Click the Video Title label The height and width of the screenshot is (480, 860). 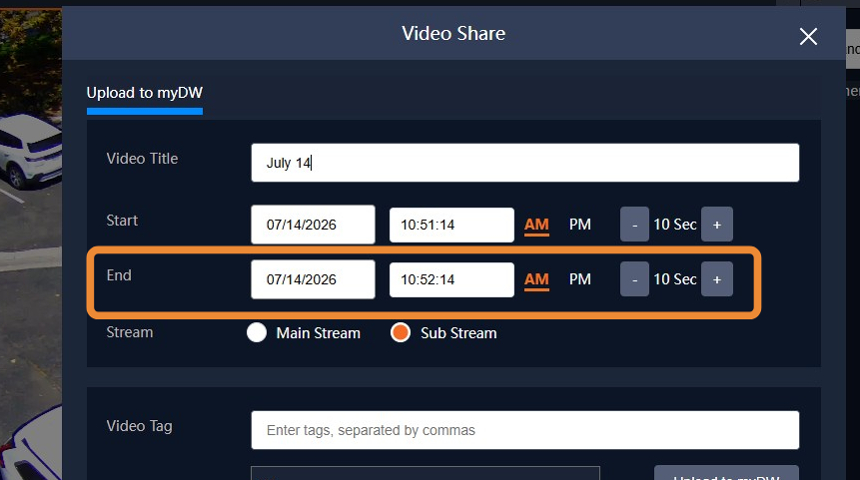(x=142, y=159)
